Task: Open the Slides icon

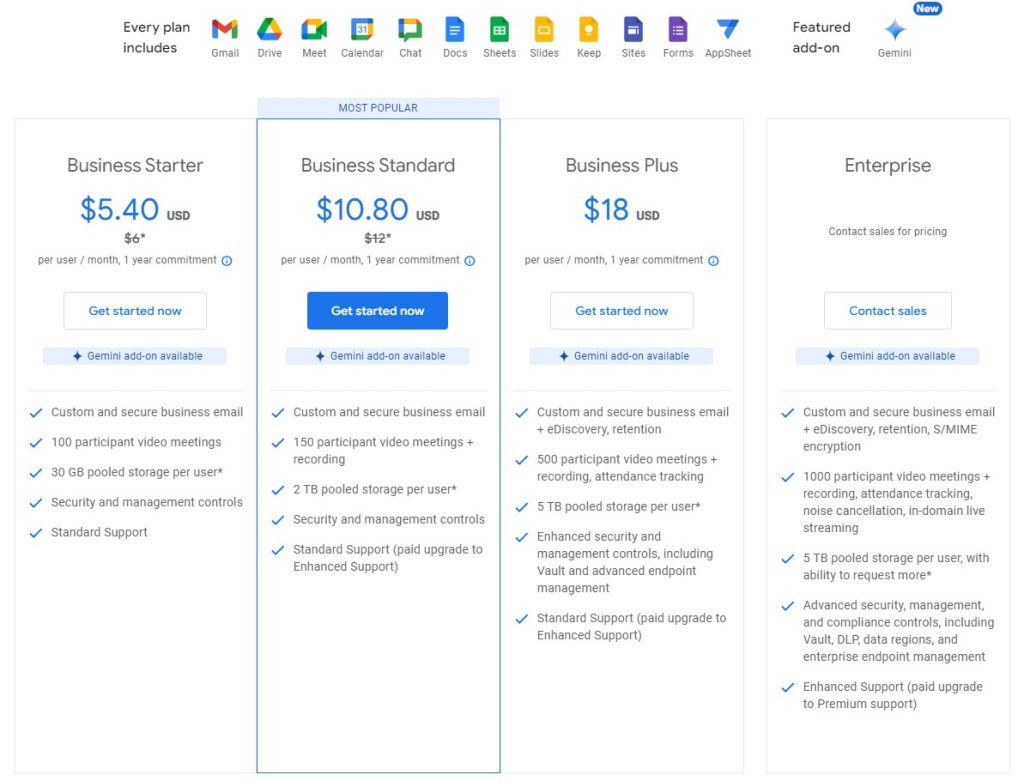Action: (544, 31)
